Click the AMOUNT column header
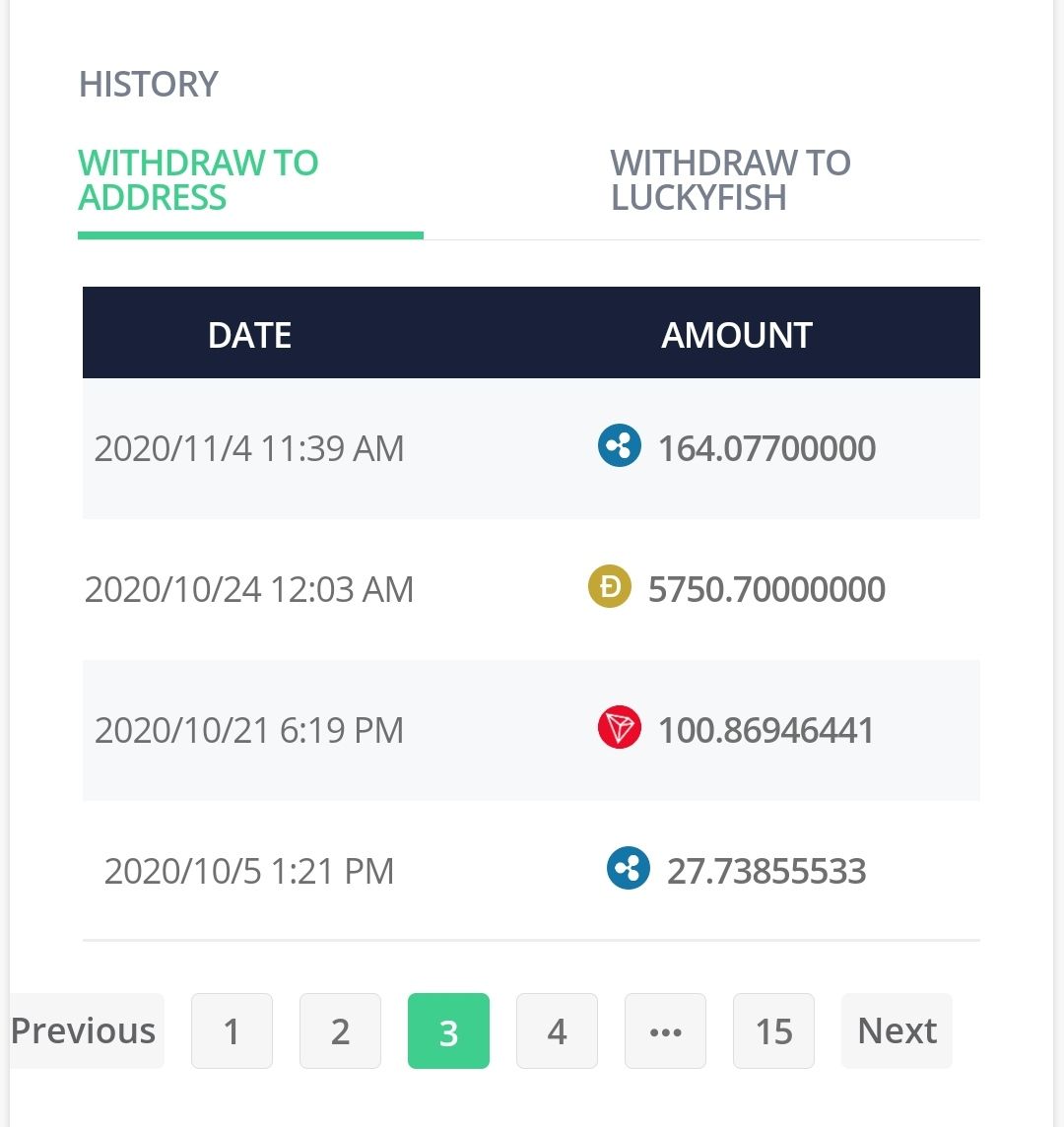This screenshot has width=1064, height=1127. (737, 335)
